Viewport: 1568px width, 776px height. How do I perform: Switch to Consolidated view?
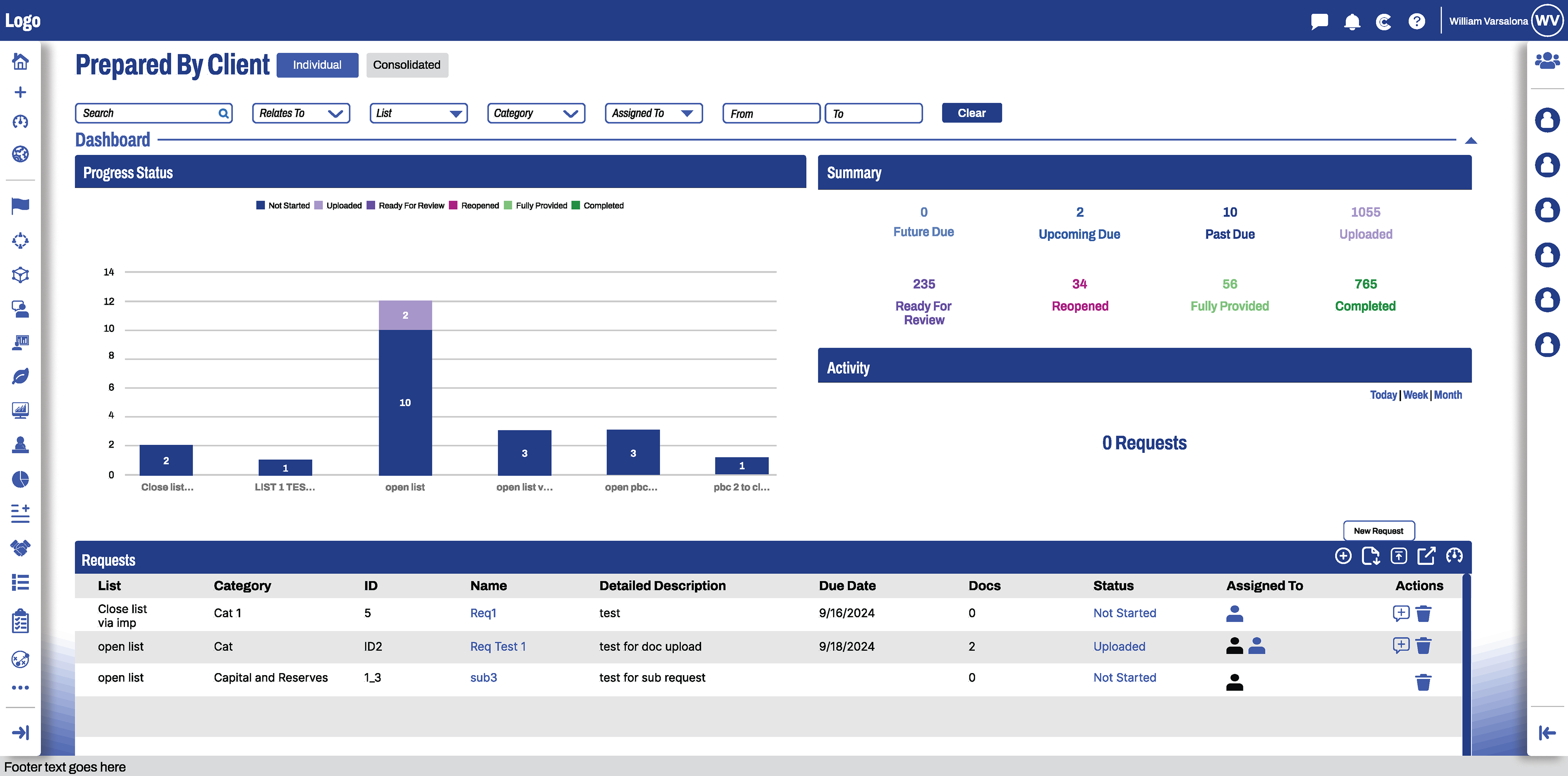(407, 65)
